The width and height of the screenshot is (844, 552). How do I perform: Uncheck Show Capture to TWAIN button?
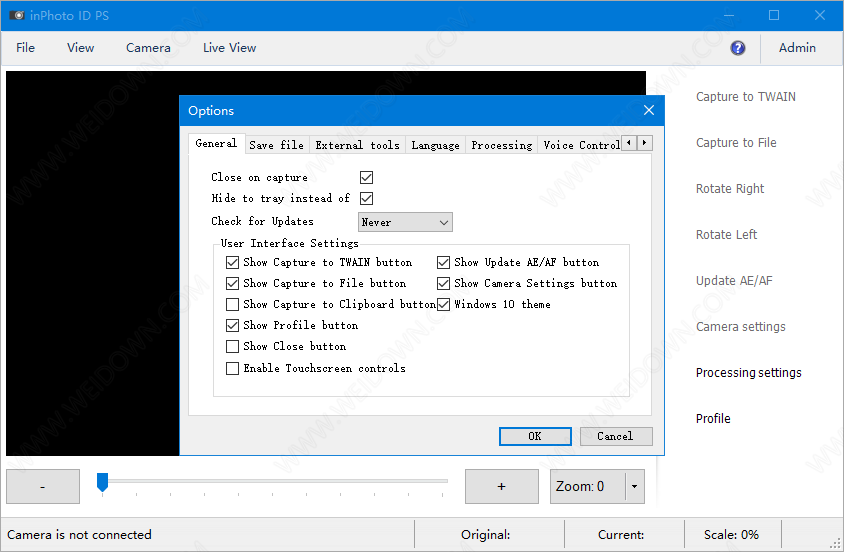[x=232, y=262]
